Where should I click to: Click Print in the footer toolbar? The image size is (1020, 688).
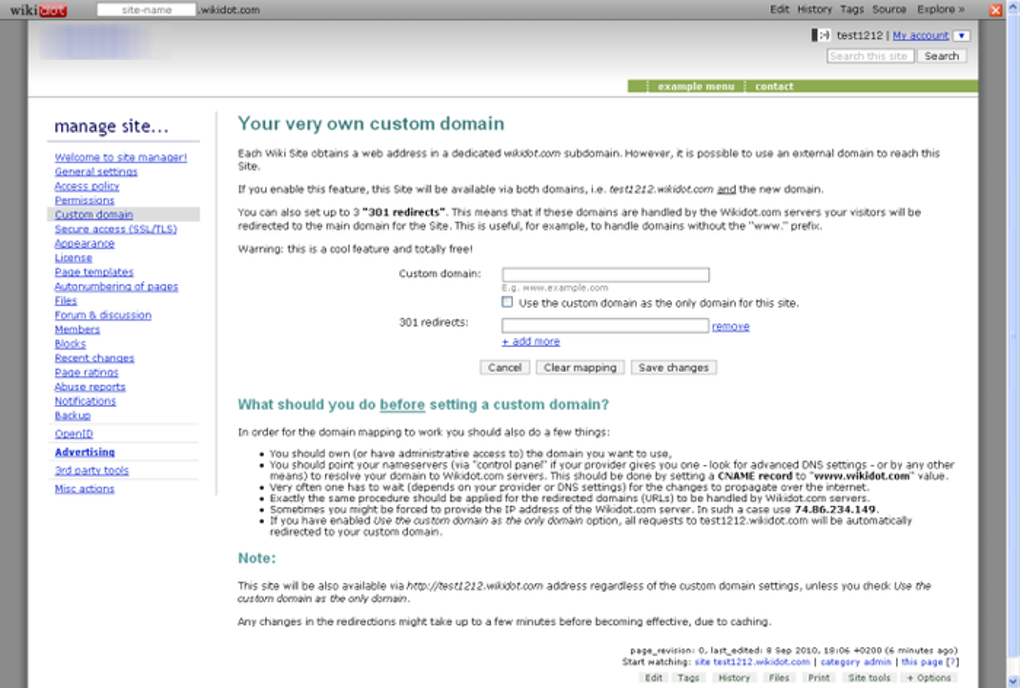coord(818,677)
